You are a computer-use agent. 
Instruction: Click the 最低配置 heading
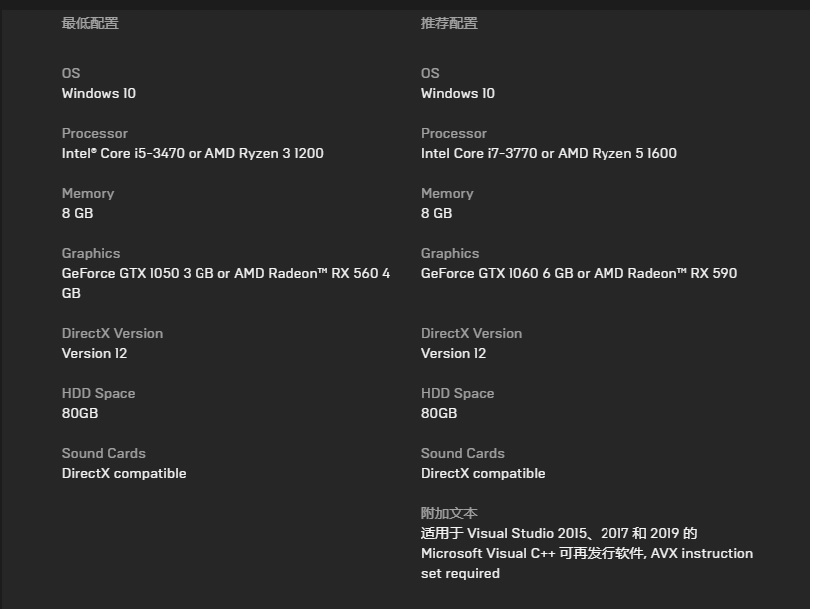coord(90,24)
